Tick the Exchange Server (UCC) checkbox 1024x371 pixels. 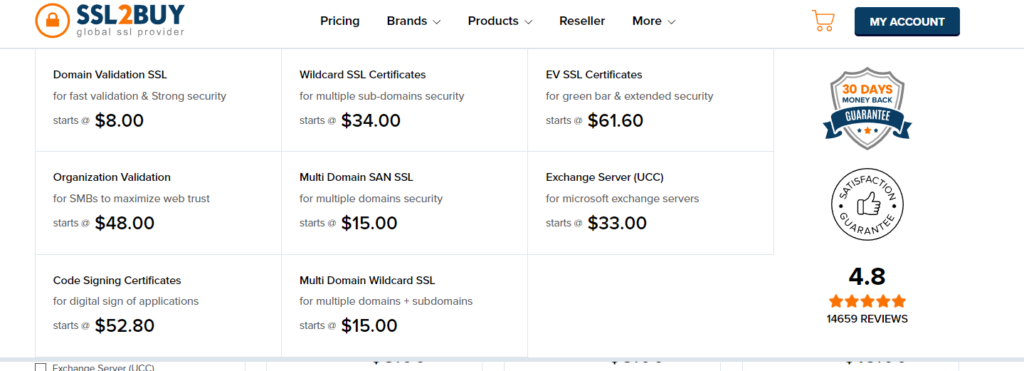click(x=40, y=367)
